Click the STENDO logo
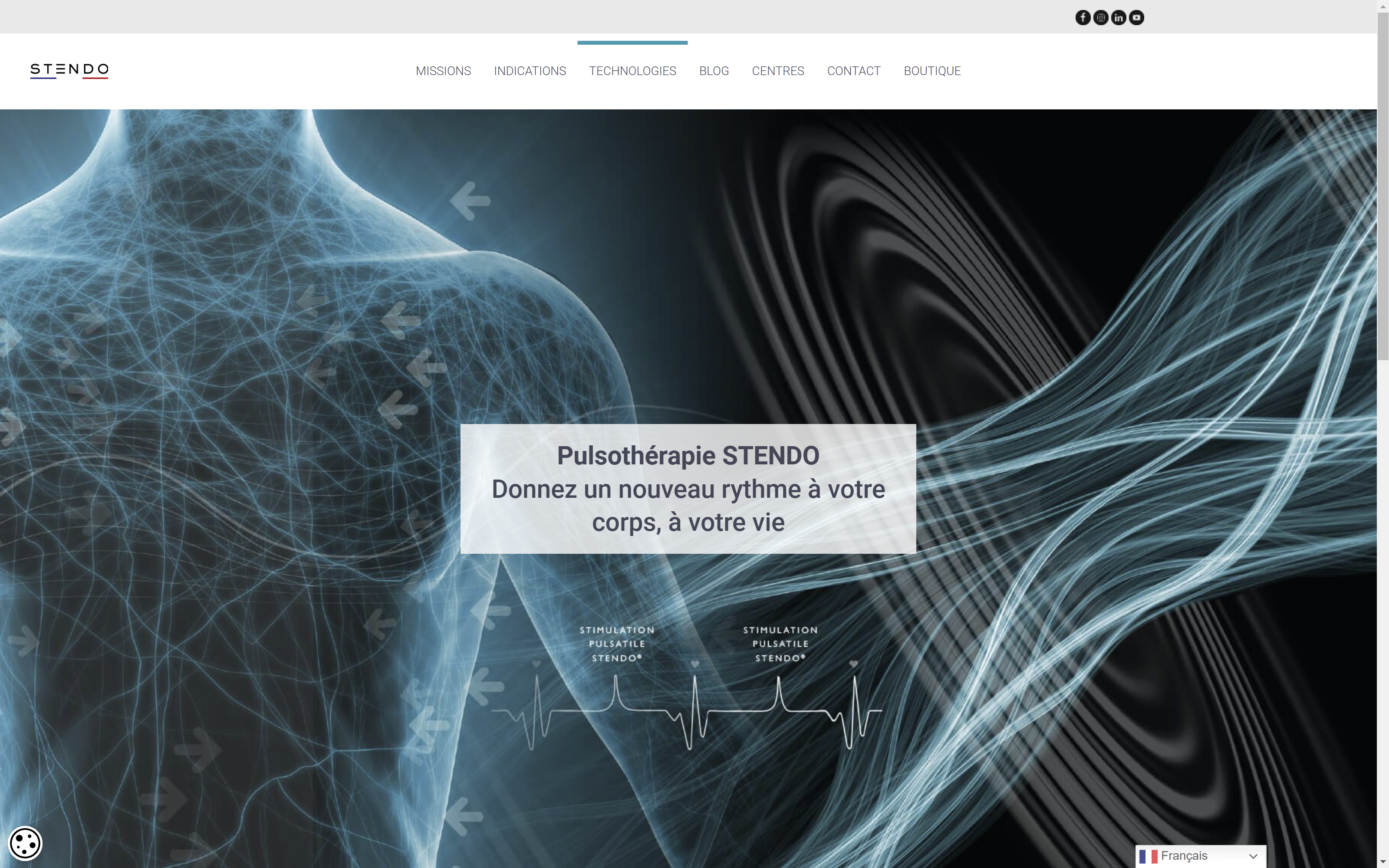This screenshot has width=1389, height=868. pyautogui.click(x=69, y=71)
